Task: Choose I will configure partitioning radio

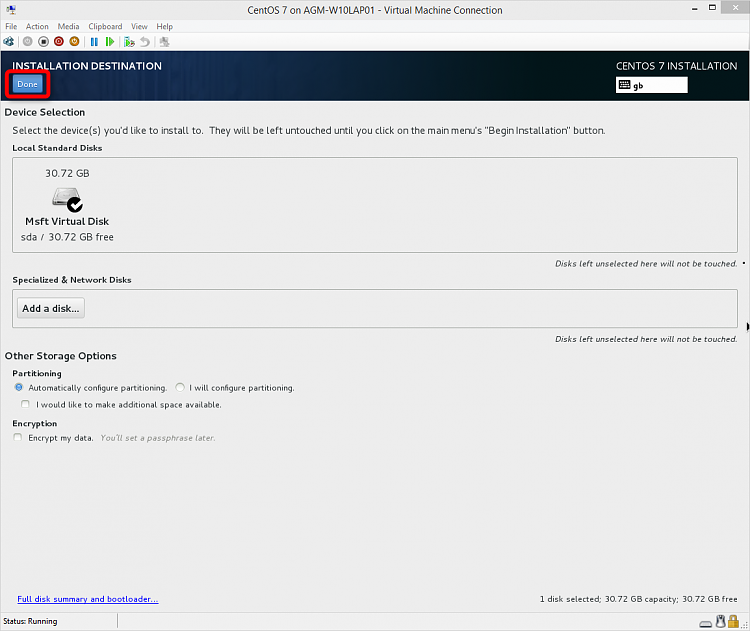Action: (180, 387)
